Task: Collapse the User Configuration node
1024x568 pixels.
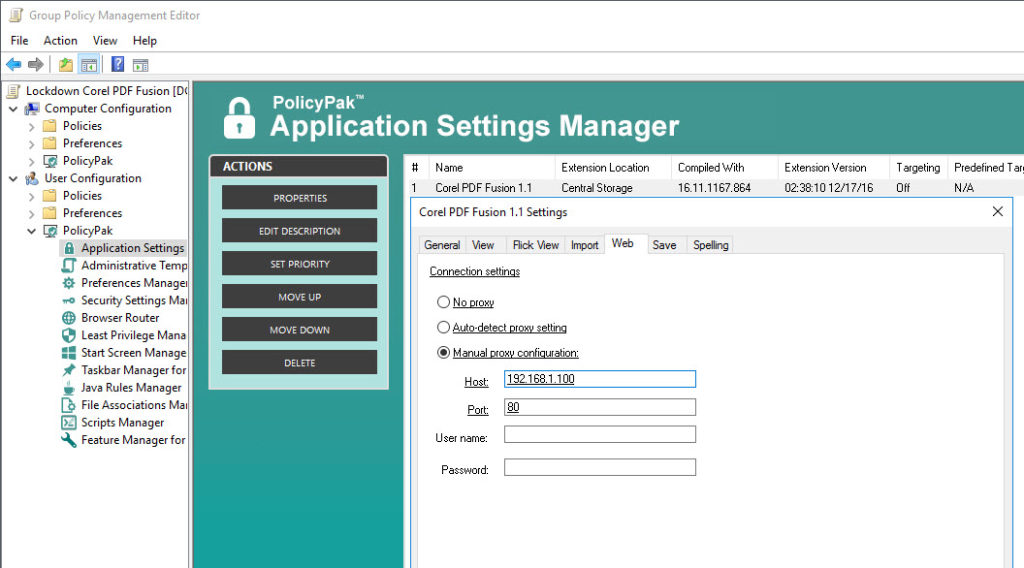Action: (x=13, y=178)
